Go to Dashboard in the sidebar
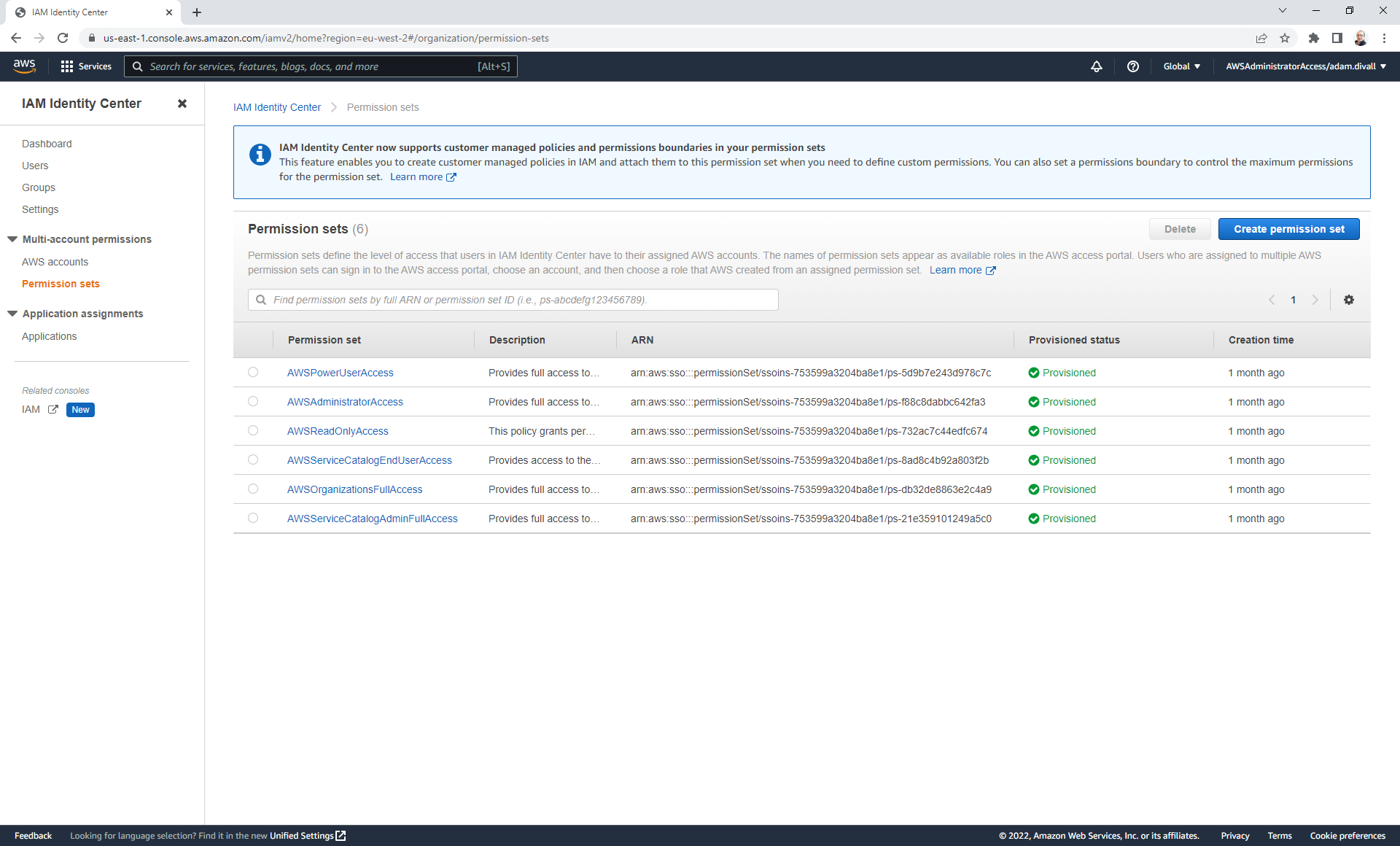Image resolution: width=1400 pixels, height=846 pixels. 47,144
